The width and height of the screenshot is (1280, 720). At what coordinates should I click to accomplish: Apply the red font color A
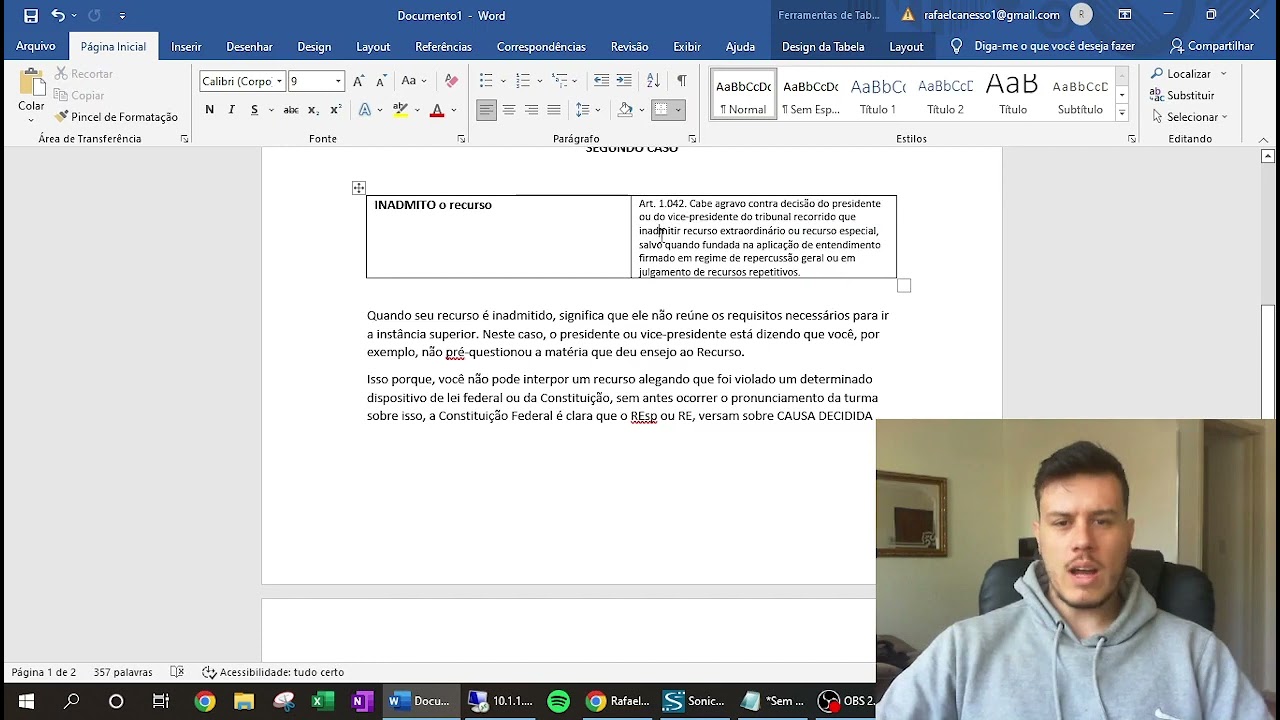437,110
